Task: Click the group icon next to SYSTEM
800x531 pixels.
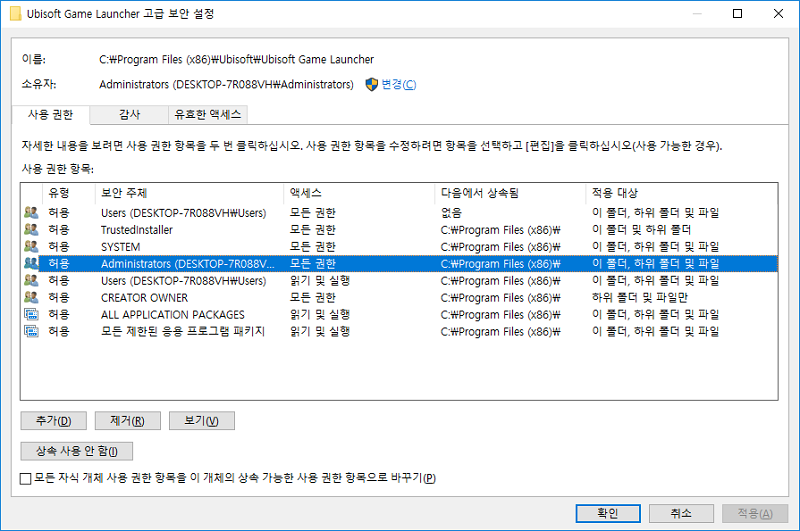Action: (x=31, y=246)
